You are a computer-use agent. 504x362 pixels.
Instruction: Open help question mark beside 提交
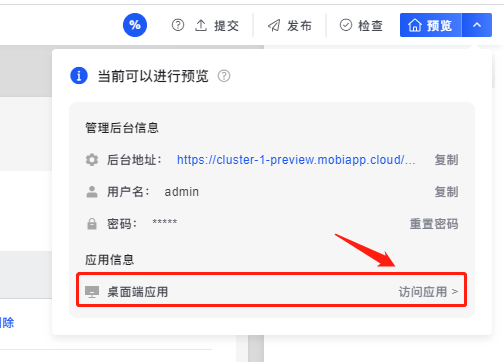tap(178, 25)
